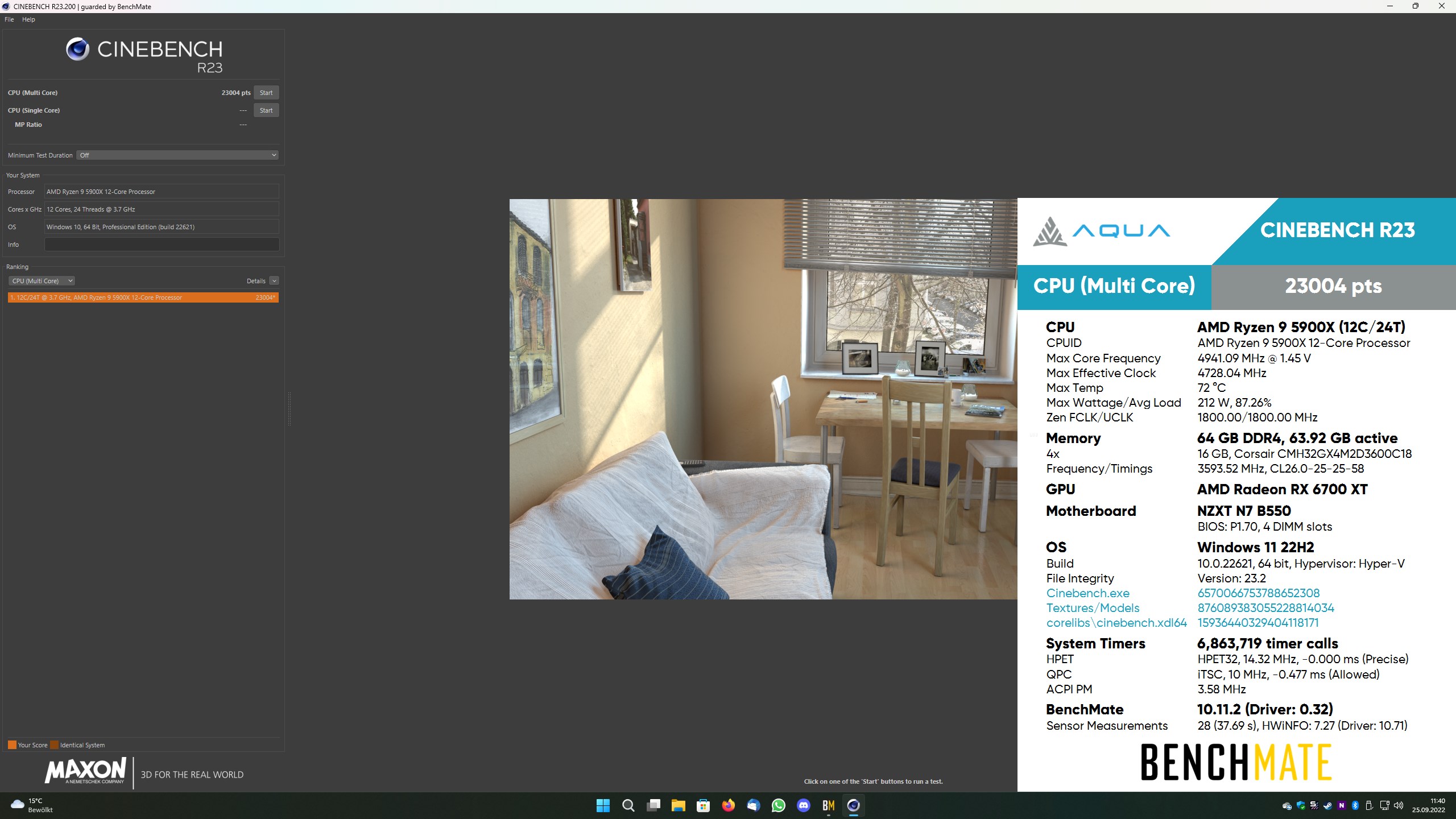Image resolution: width=1456 pixels, height=819 pixels.
Task: Click the Info input field
Action: click(162, 245)
